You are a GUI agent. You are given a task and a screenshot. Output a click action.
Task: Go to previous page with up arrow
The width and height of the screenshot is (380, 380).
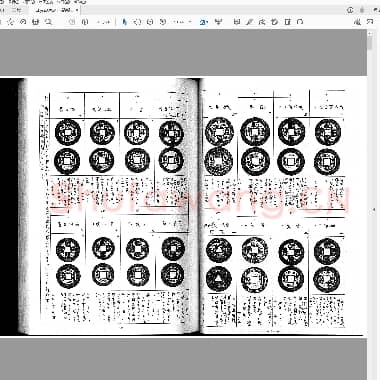tap(72, 22)
